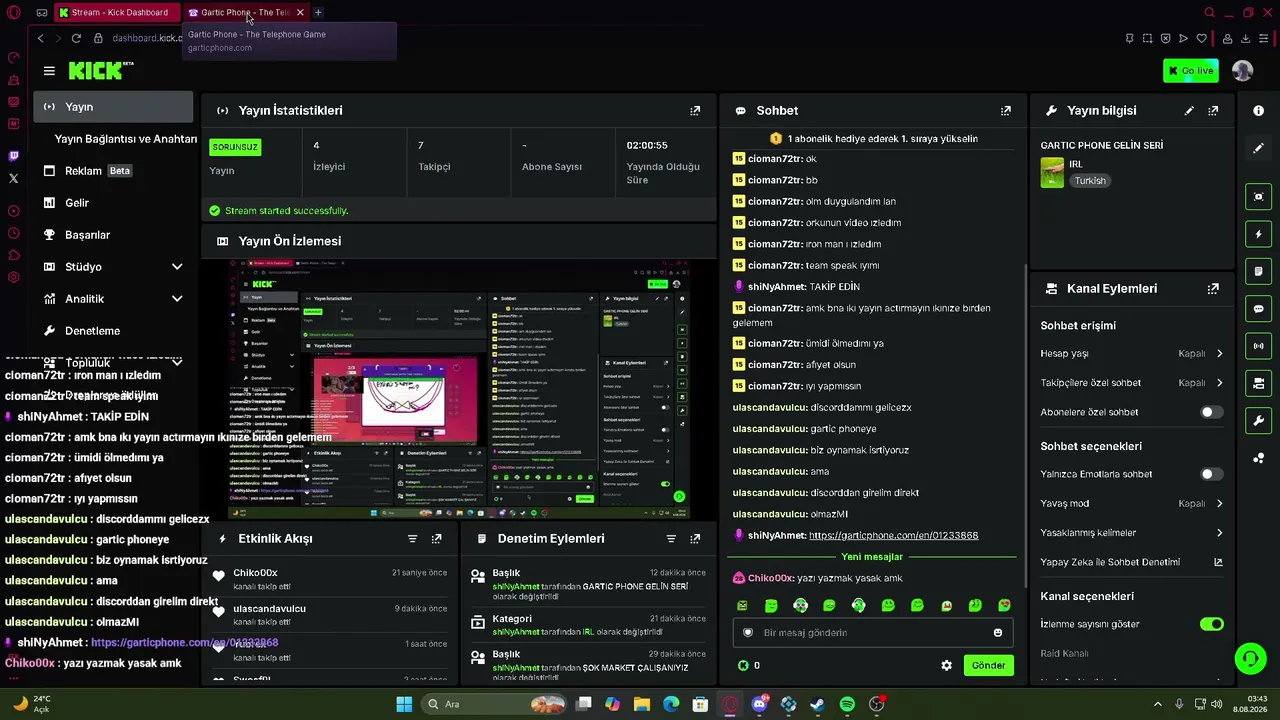Open Yayın Bağlantısı ve Anahtarı
This screenshot has height=720, width=1280.
(125, 139)
